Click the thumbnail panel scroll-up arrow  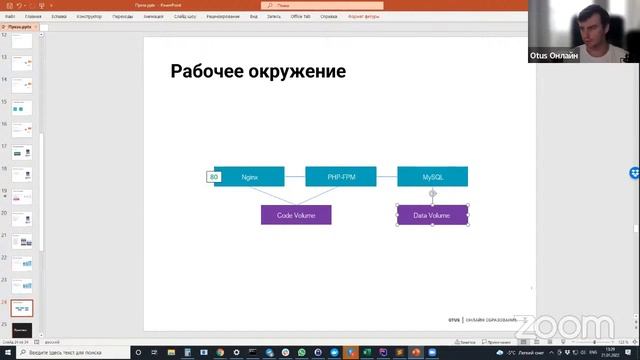coord(41,35)
